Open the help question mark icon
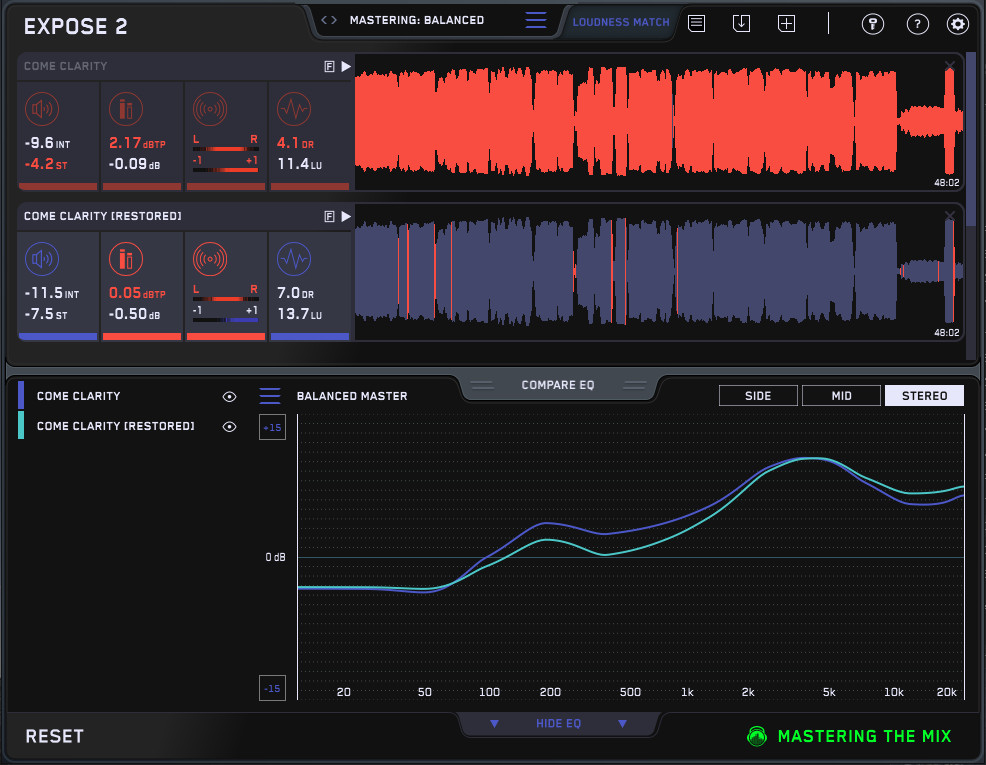This screenshot has height=765, width=986. (x=916, y=24)
